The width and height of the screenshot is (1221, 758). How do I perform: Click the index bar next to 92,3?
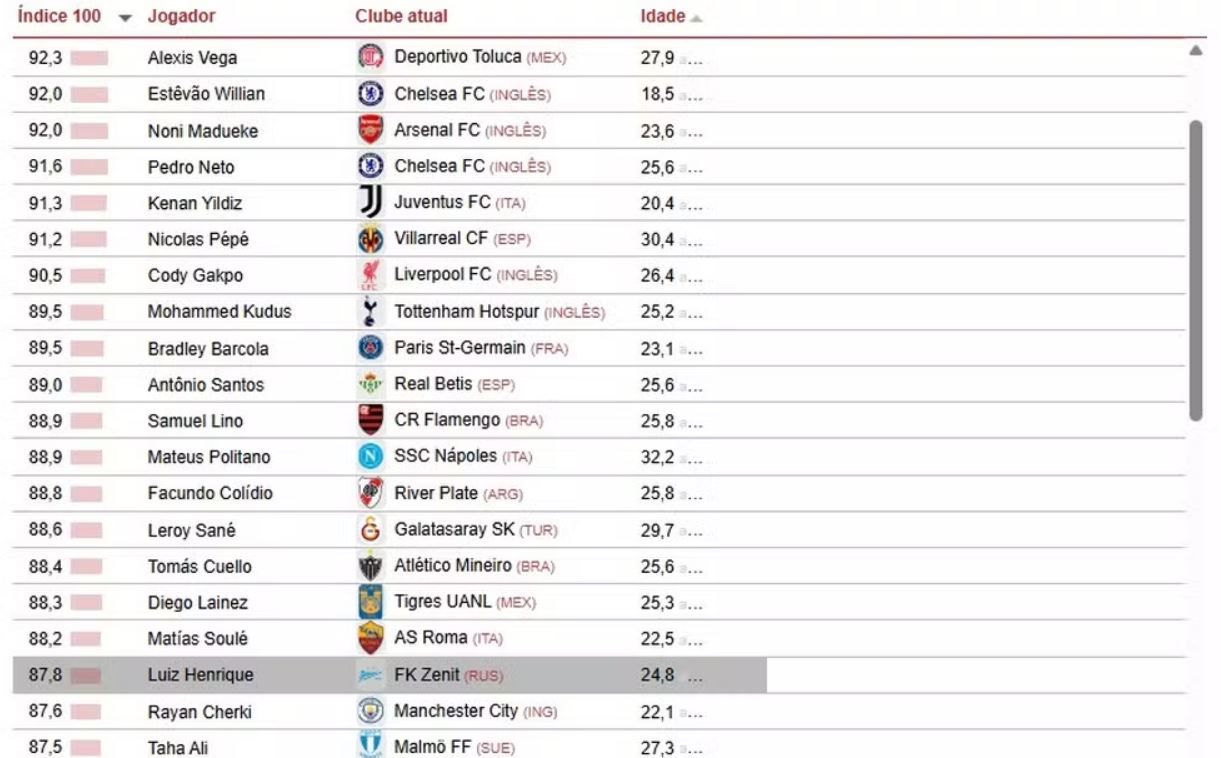pyautogui.click(x=89, y=57)
